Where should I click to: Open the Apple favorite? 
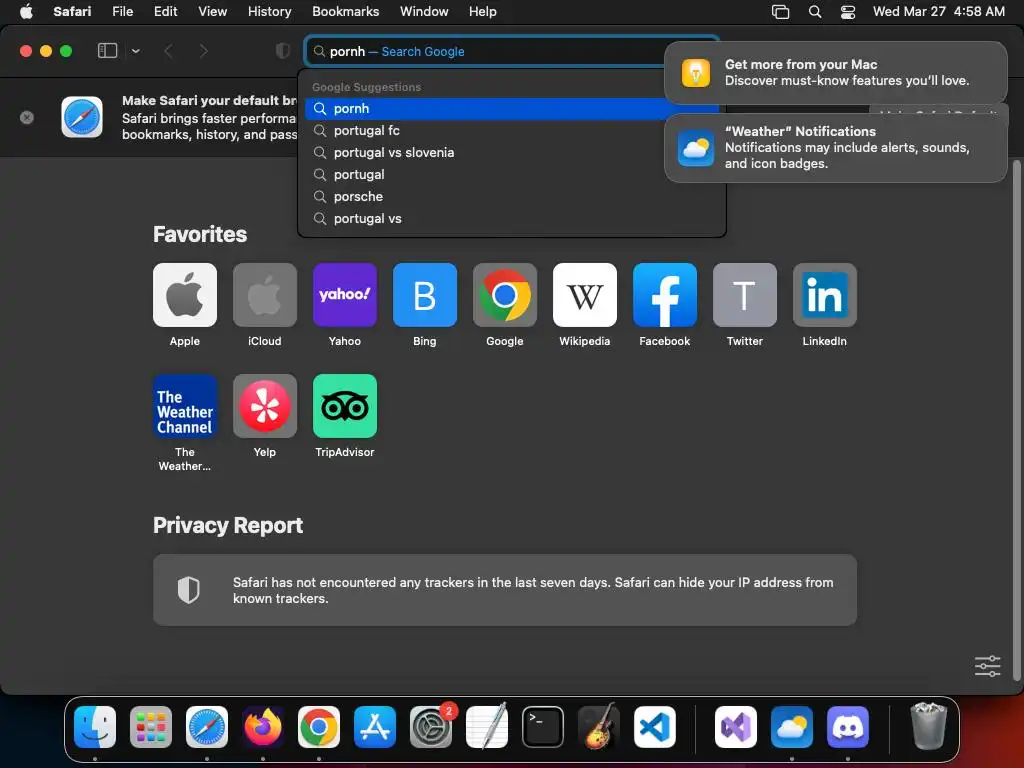pos(185,295)
